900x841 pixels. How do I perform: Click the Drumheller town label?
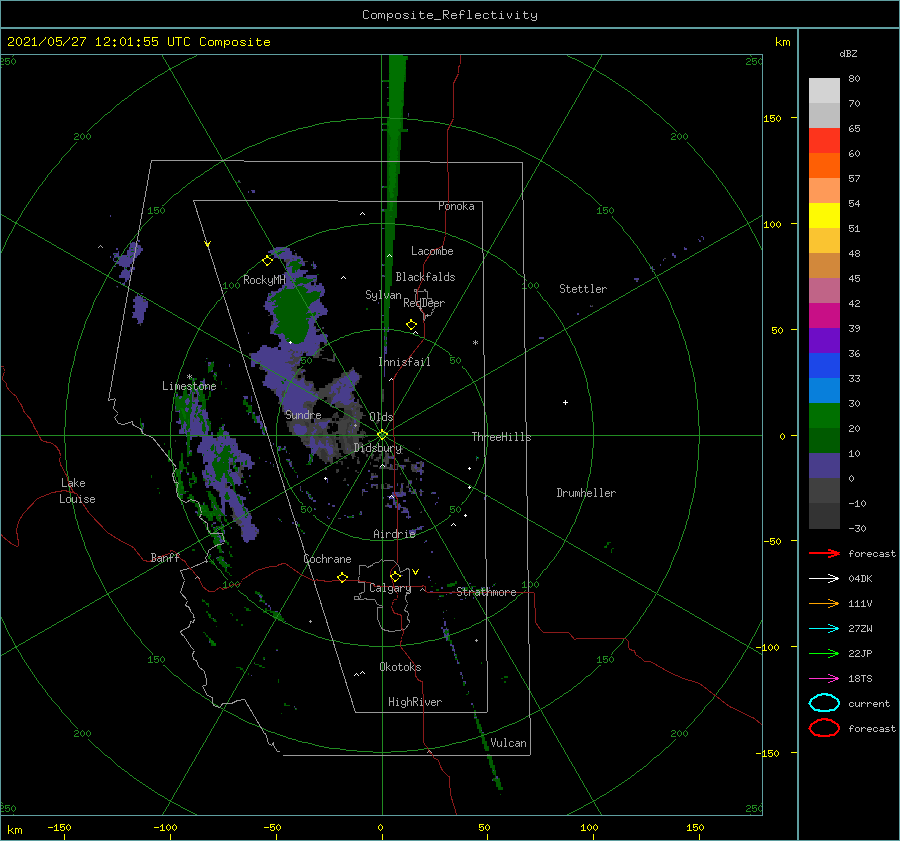pos(586,493)
